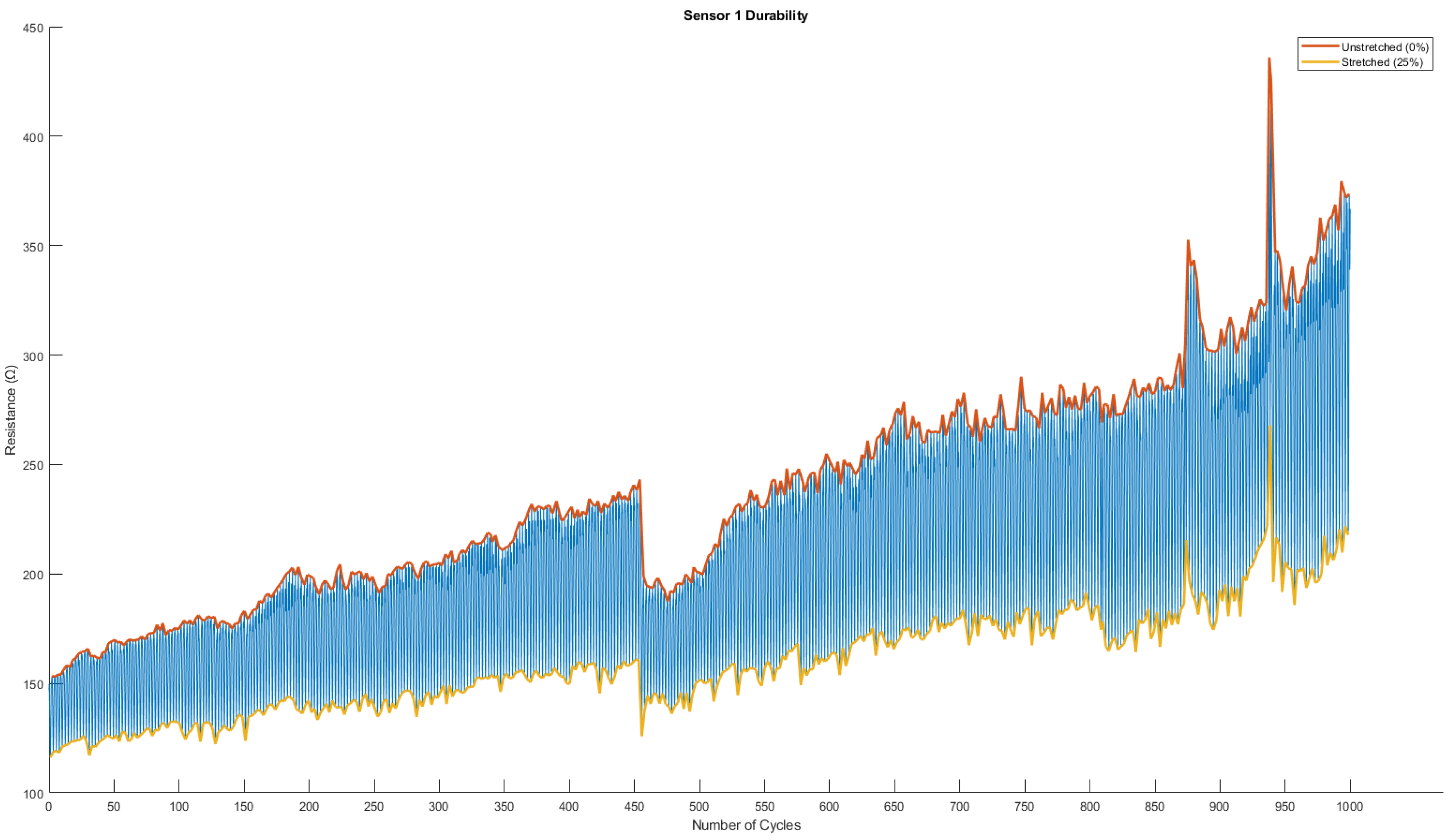
Task: Click the 'Resistance (Ω)' y-axis label
Action: click(11, 410)
